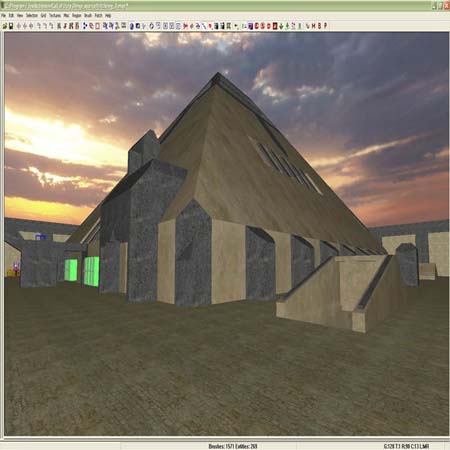Click the dark red square patch toolbar icon
The width and height of the screenshot is (450, 450).
(x=275, y=26)
